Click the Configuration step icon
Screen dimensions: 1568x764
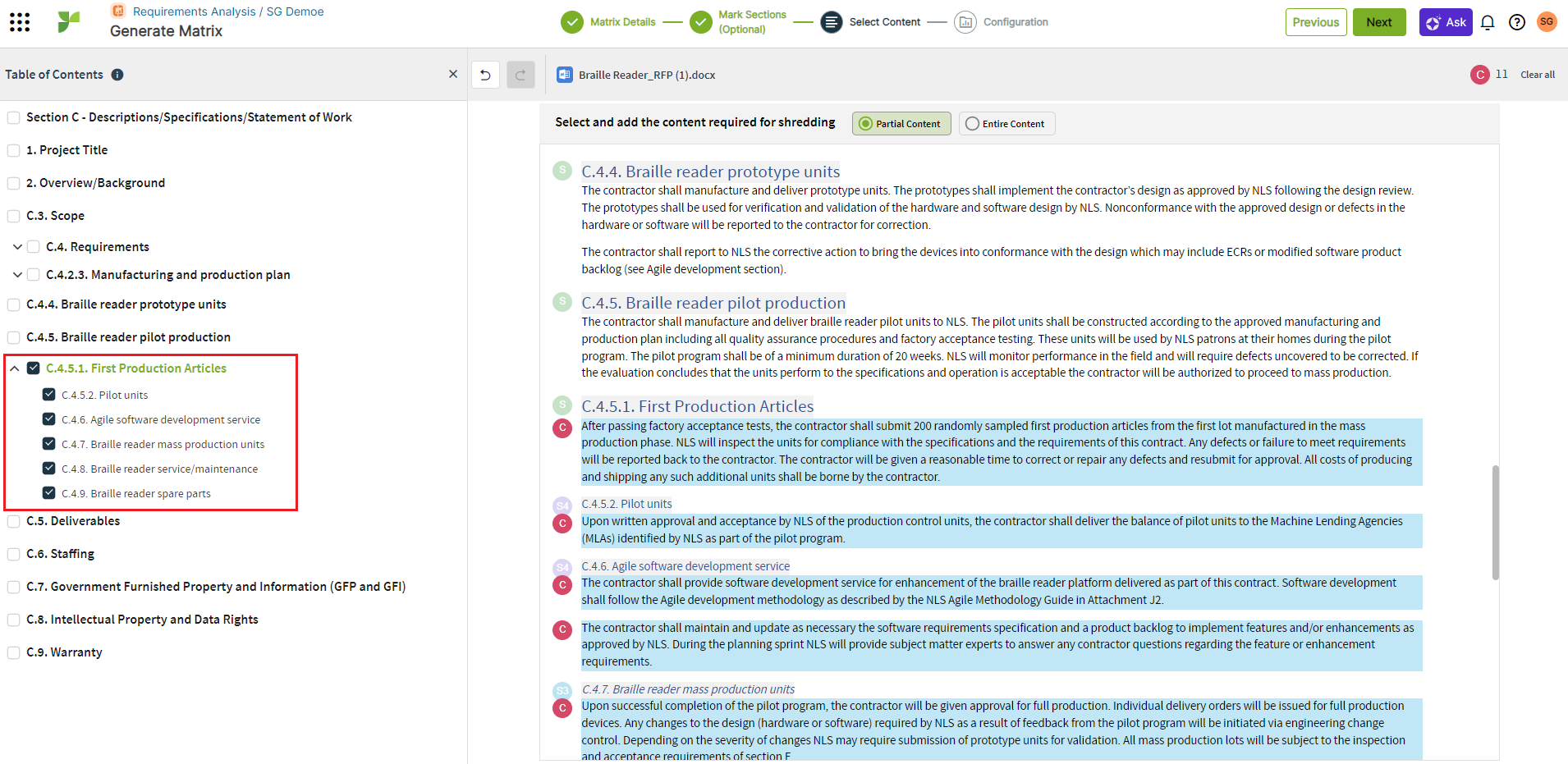965,22
